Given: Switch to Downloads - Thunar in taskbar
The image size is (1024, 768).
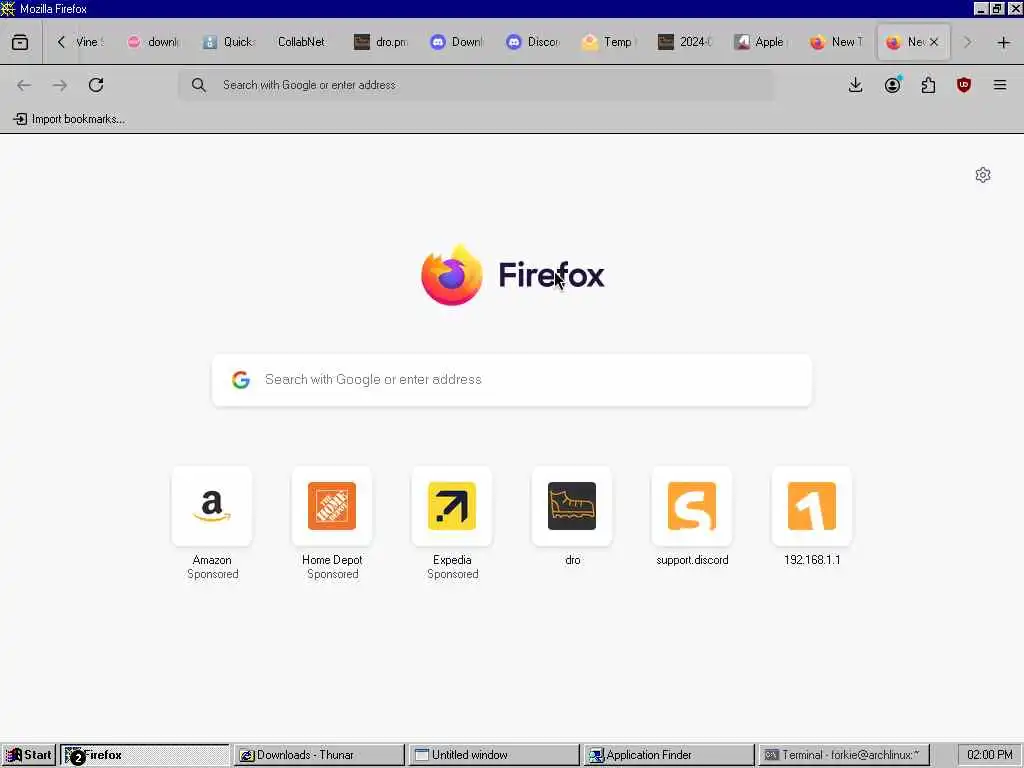Looking at the screenshot, I should [x=320, y=755].
